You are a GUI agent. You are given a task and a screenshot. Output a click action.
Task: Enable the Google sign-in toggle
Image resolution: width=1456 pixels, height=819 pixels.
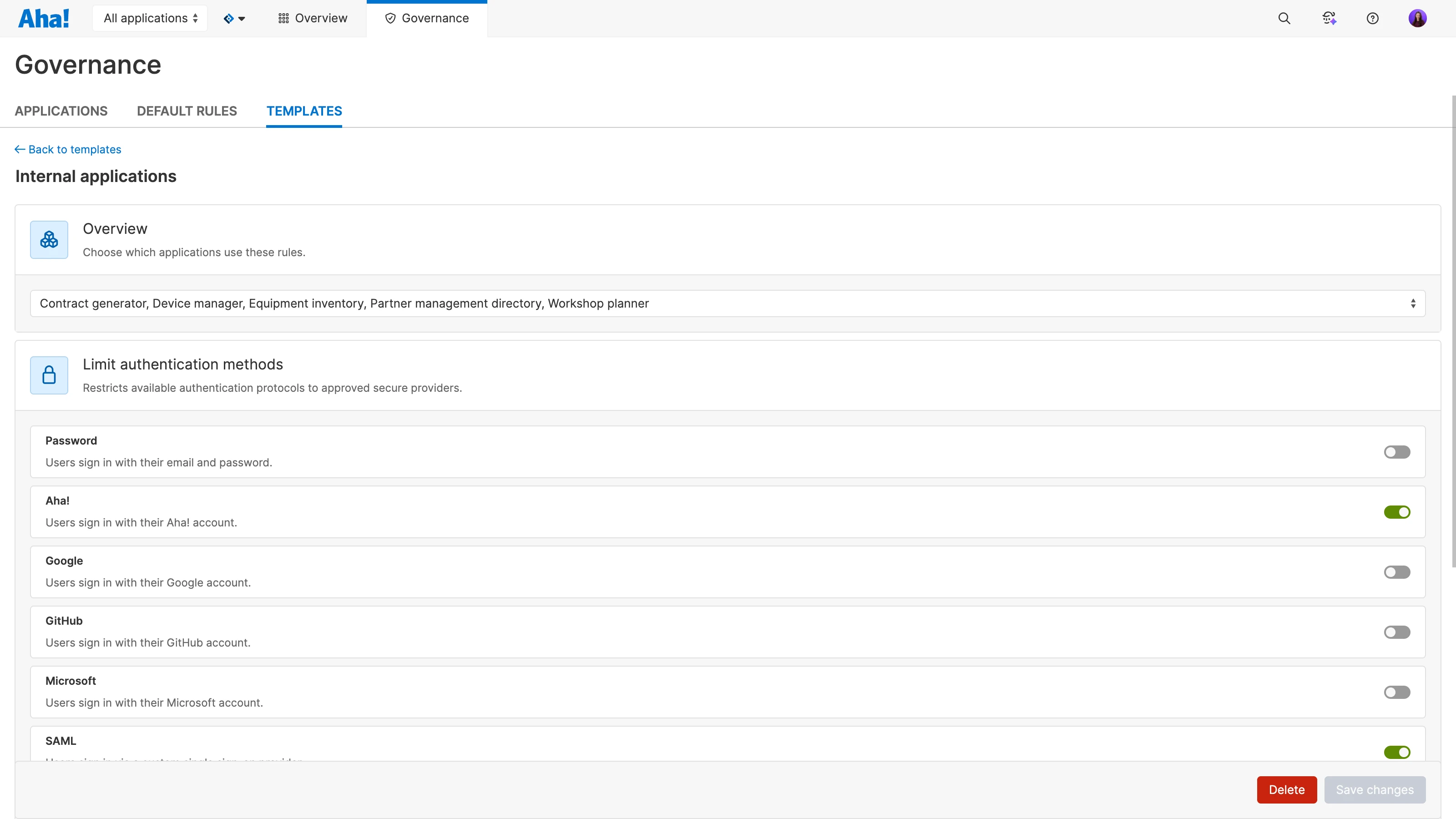click(x=1397, y=572)
